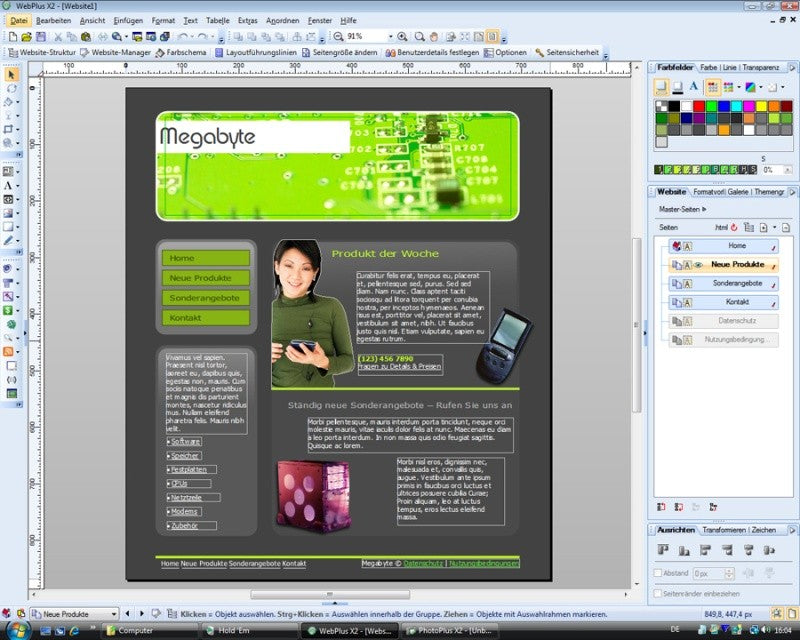
Task: Open the Windows Start button
Action: pyautogui.click(x=17, y=630)
